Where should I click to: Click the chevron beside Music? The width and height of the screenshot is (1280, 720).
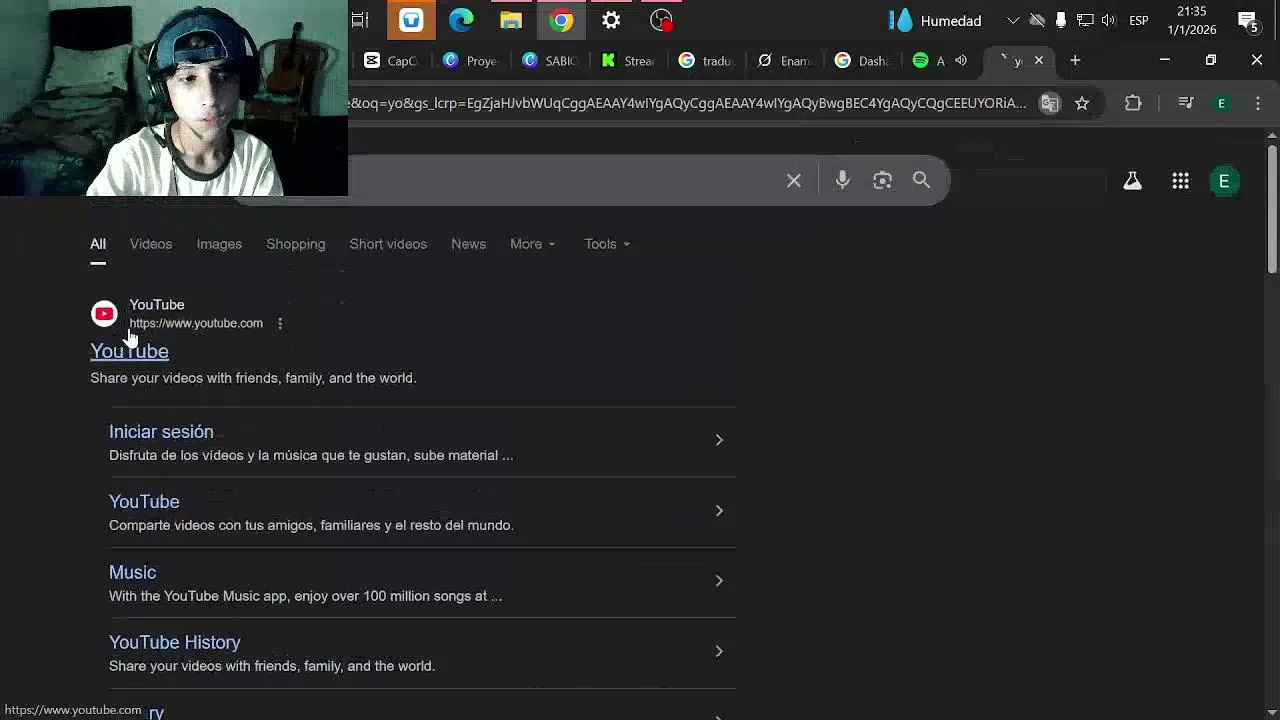tap(719, 581)
